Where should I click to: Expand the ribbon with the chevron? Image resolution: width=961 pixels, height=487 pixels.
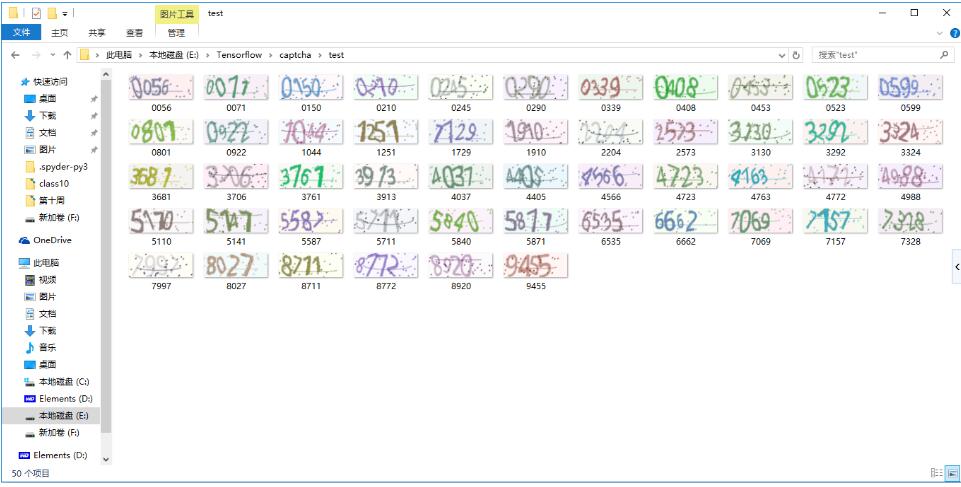pyautogui.click(x=939, y=33)
